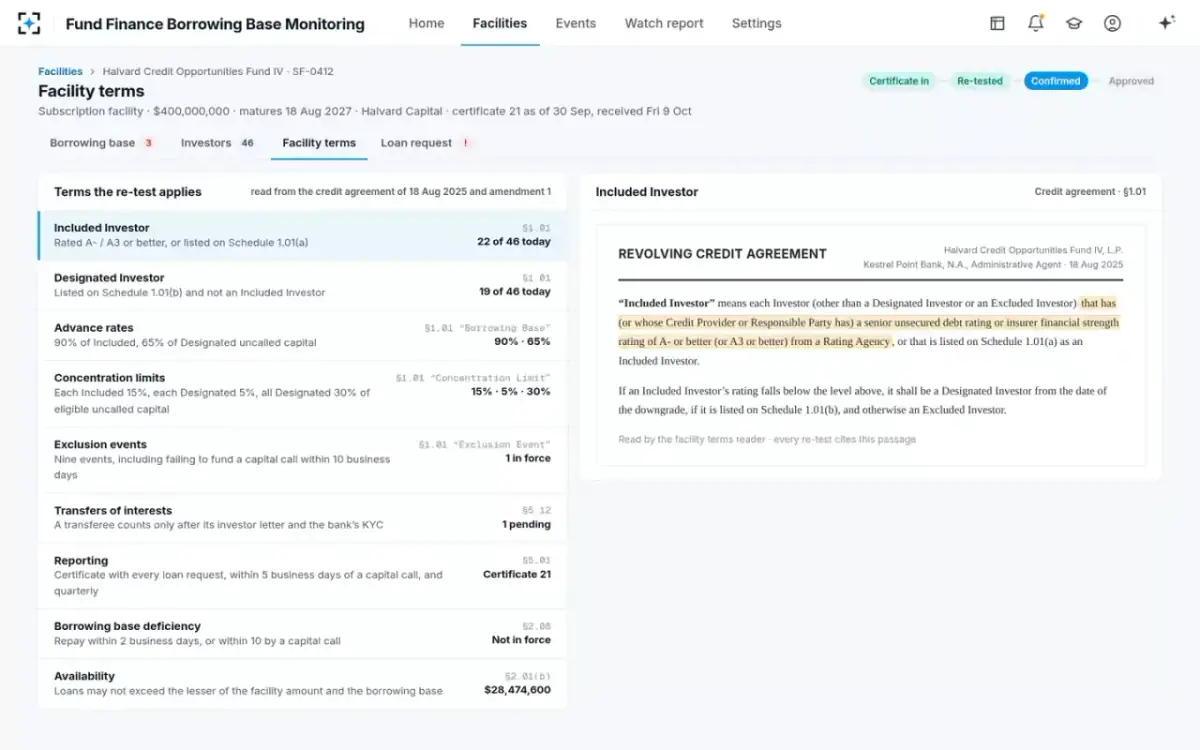Click the '§5.12' section reference

pos(537,511)
